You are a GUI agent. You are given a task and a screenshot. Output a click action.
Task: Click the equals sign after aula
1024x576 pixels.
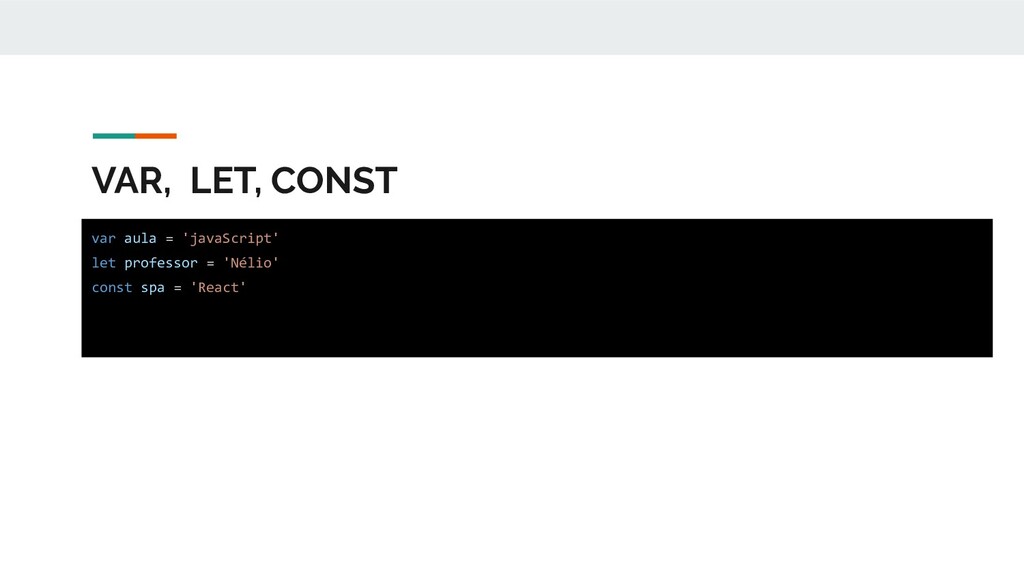[x=169, y=239]
